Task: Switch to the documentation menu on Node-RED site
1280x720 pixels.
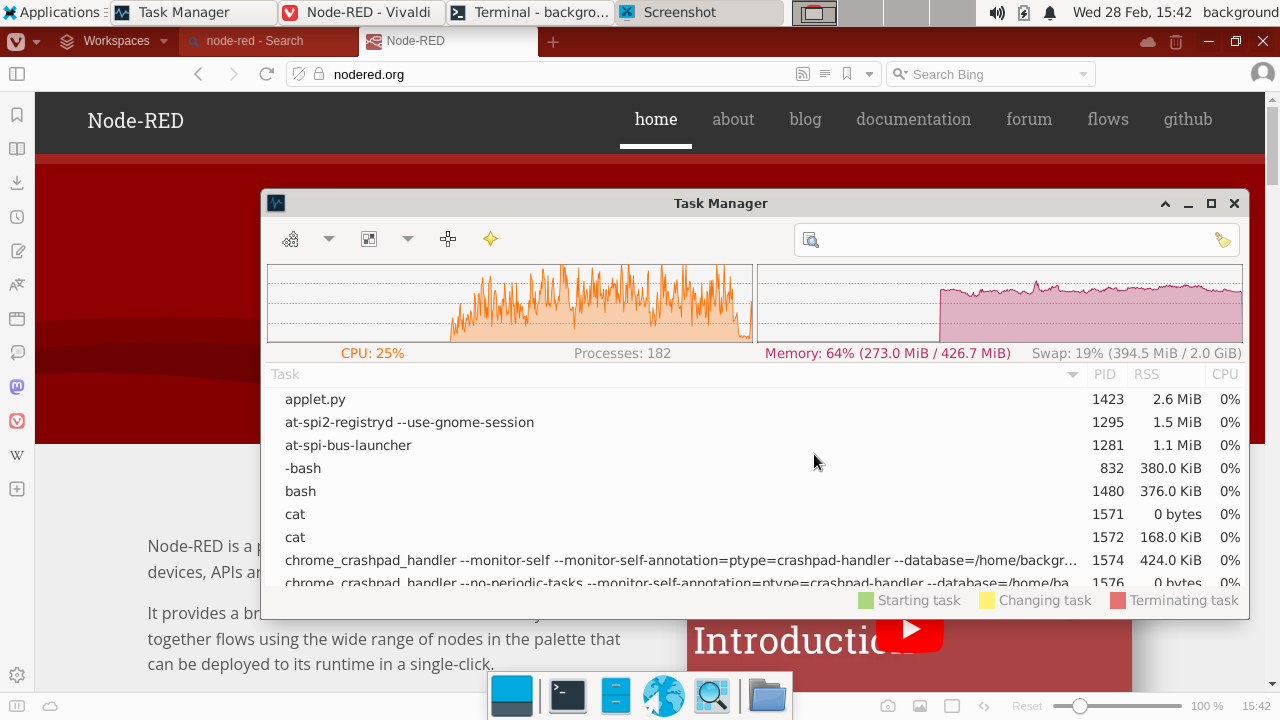Action: [x=913, y=119]
